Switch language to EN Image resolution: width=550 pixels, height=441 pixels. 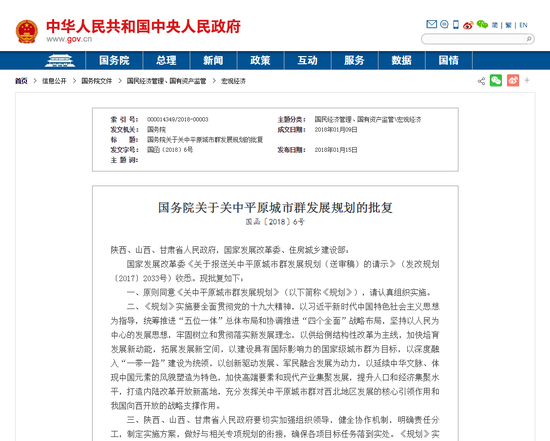pyautogui.click(x=523, y=25)
